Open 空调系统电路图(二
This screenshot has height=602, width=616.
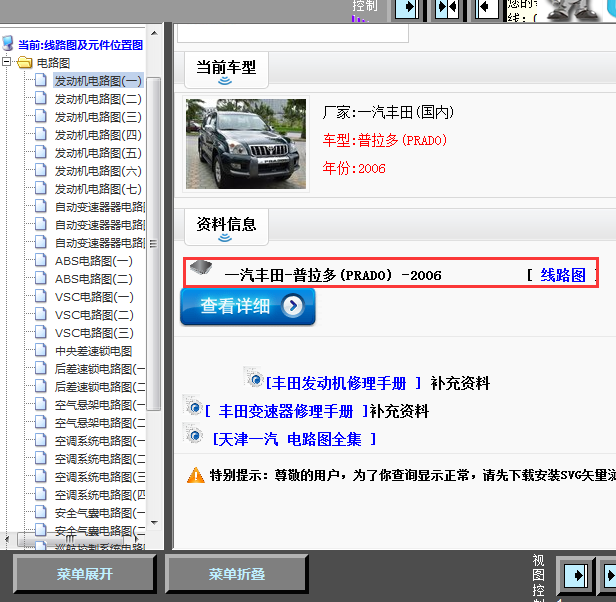pos(100,460)
